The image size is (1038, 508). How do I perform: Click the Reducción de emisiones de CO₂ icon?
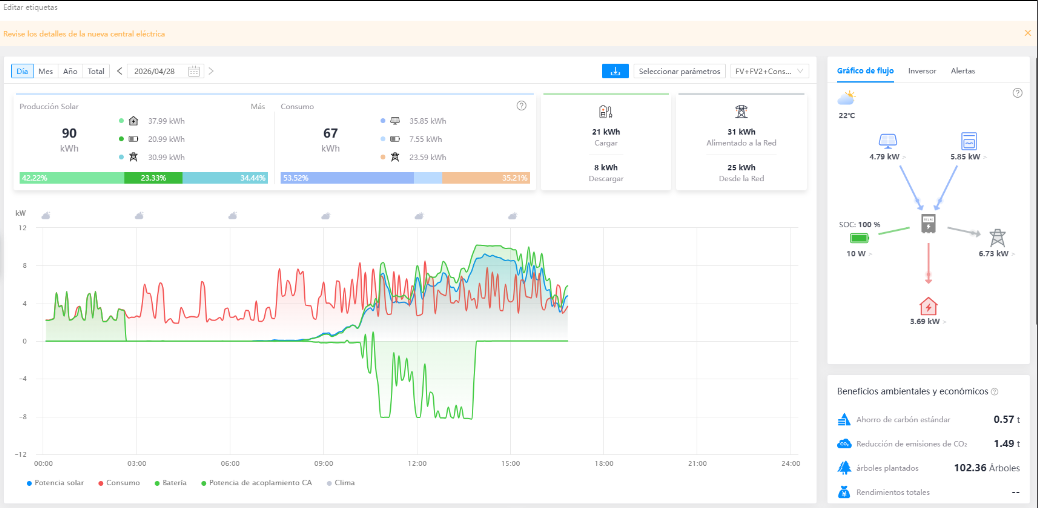(843, 444)
